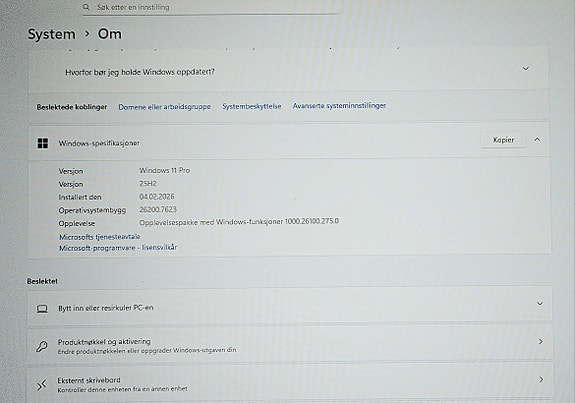Select the Om breadcrumb title
Screen dimensions: 575x403
click(110, 34)
